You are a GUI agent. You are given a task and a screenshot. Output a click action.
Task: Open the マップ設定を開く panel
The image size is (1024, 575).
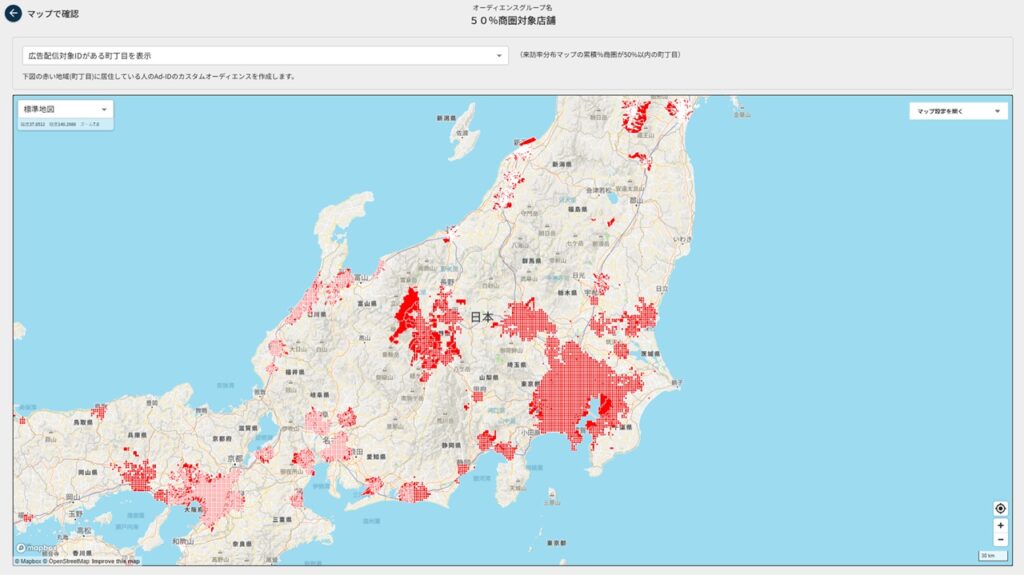click(958, 111)
